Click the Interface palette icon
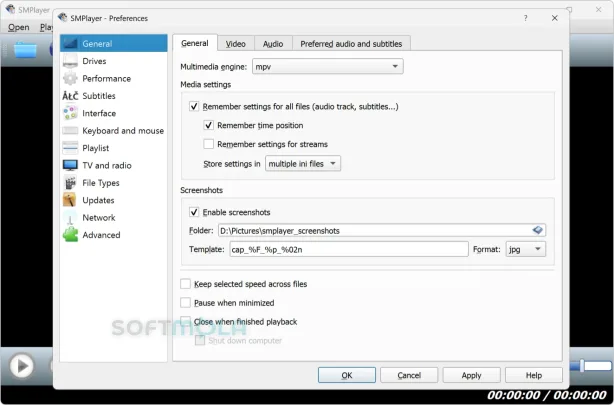 70,113
